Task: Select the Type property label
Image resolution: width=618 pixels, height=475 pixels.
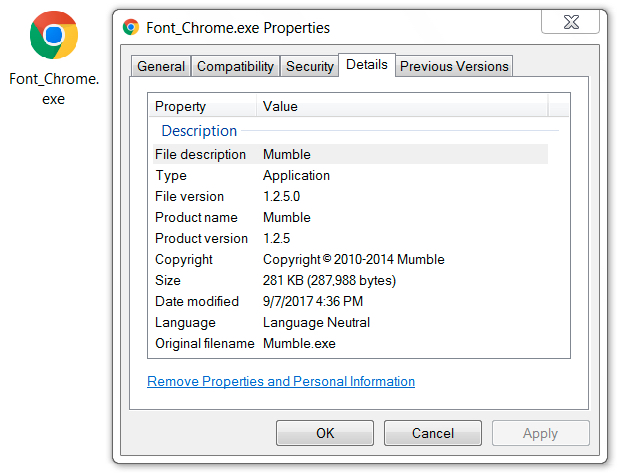Action: 171,175
